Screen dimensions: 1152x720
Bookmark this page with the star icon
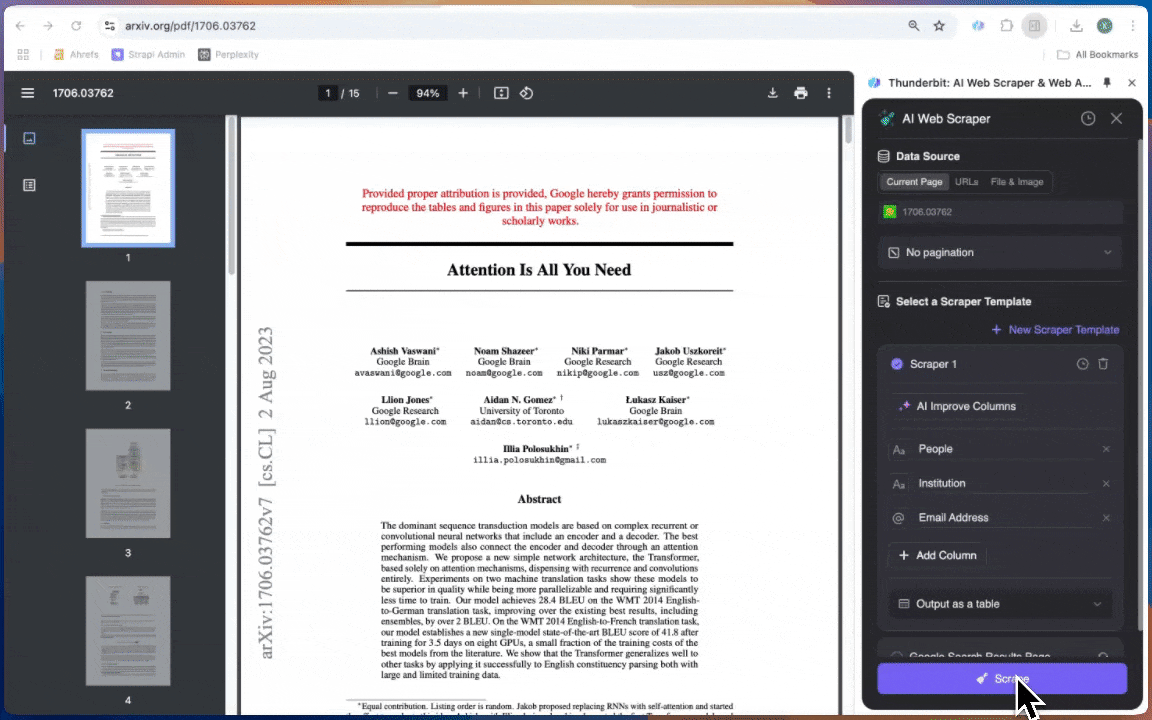pos(939,26)
